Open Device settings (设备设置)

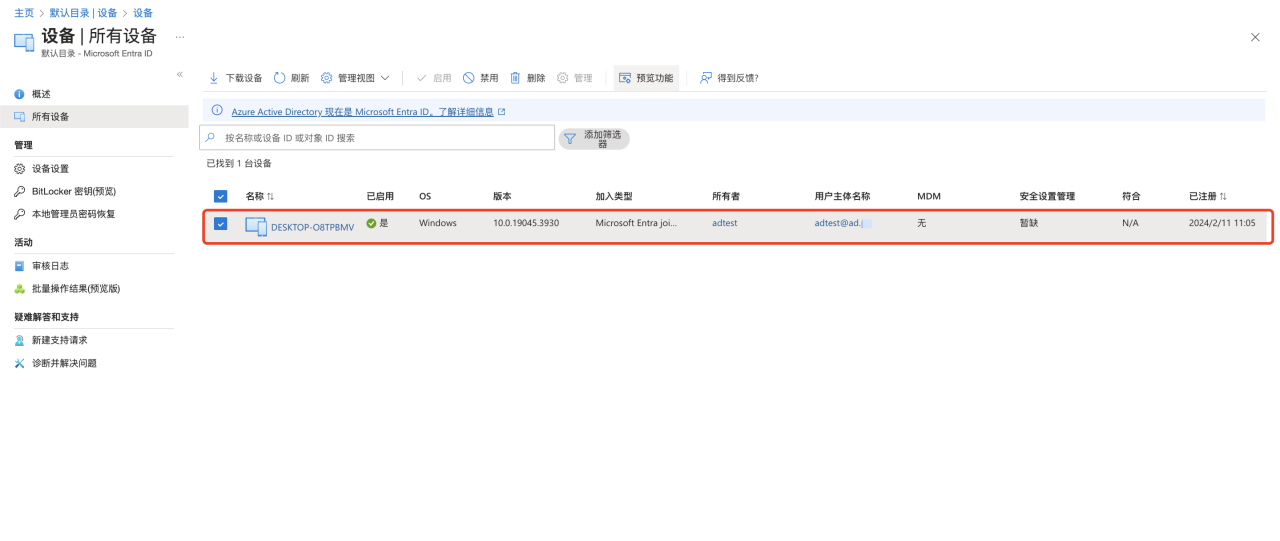[50, 169]
